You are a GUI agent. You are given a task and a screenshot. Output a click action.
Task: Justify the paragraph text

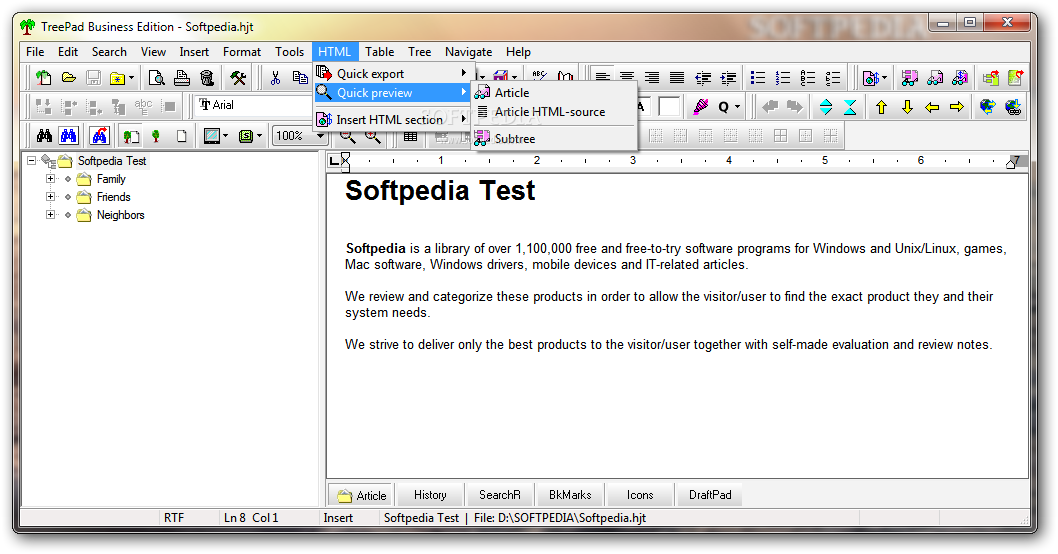tap(677, 78)
